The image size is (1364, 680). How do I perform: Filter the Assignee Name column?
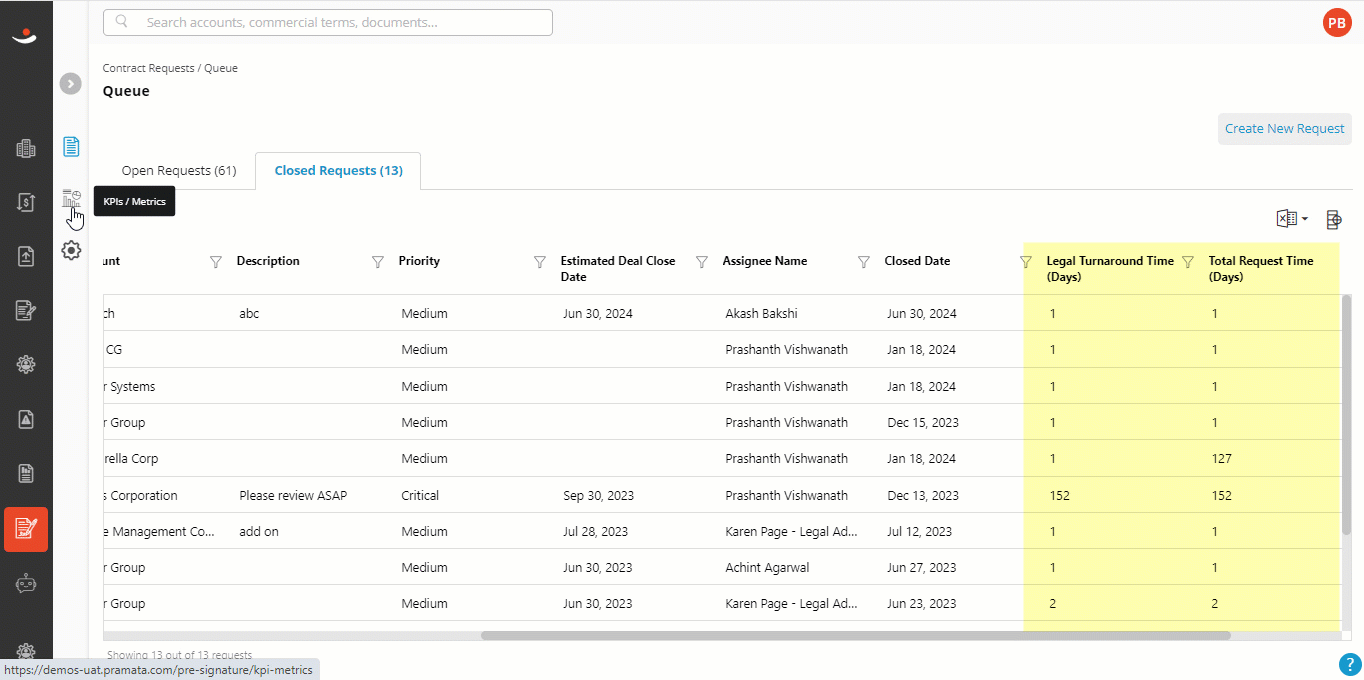point(864,262)
